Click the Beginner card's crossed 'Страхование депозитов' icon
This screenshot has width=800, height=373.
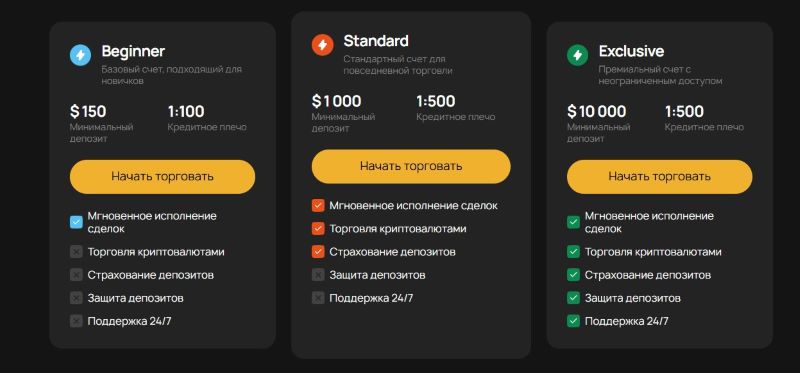76,275
